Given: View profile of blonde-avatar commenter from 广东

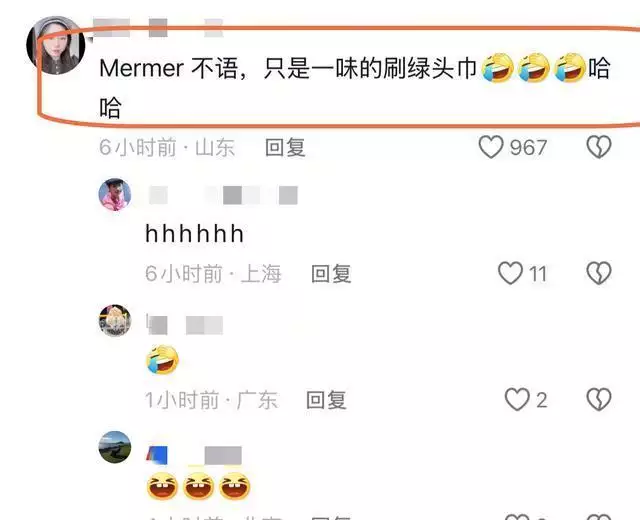Looking at the screenshot, I should (115, 320).
